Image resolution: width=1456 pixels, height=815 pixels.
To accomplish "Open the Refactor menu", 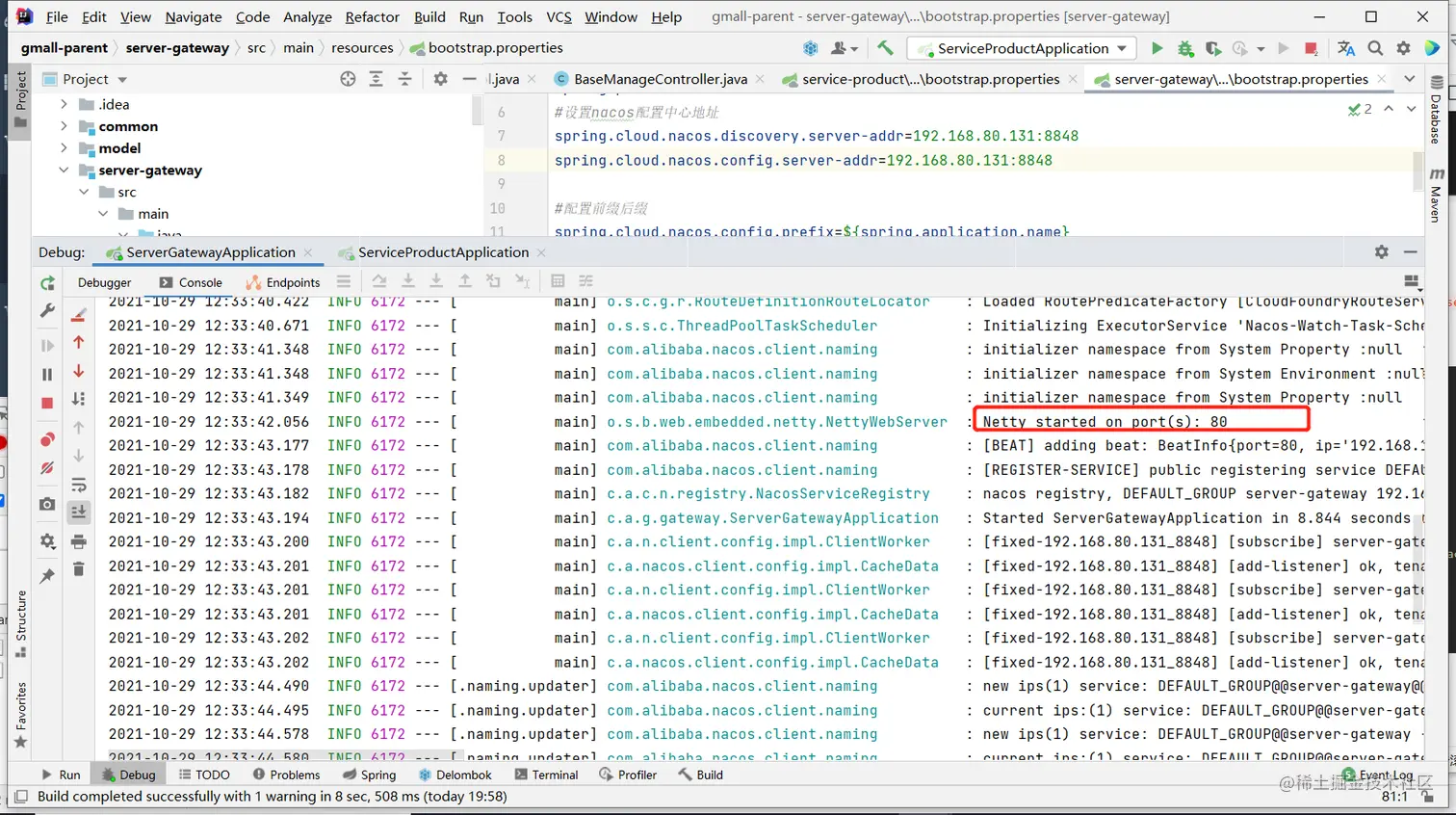I will tap(372, 16).
